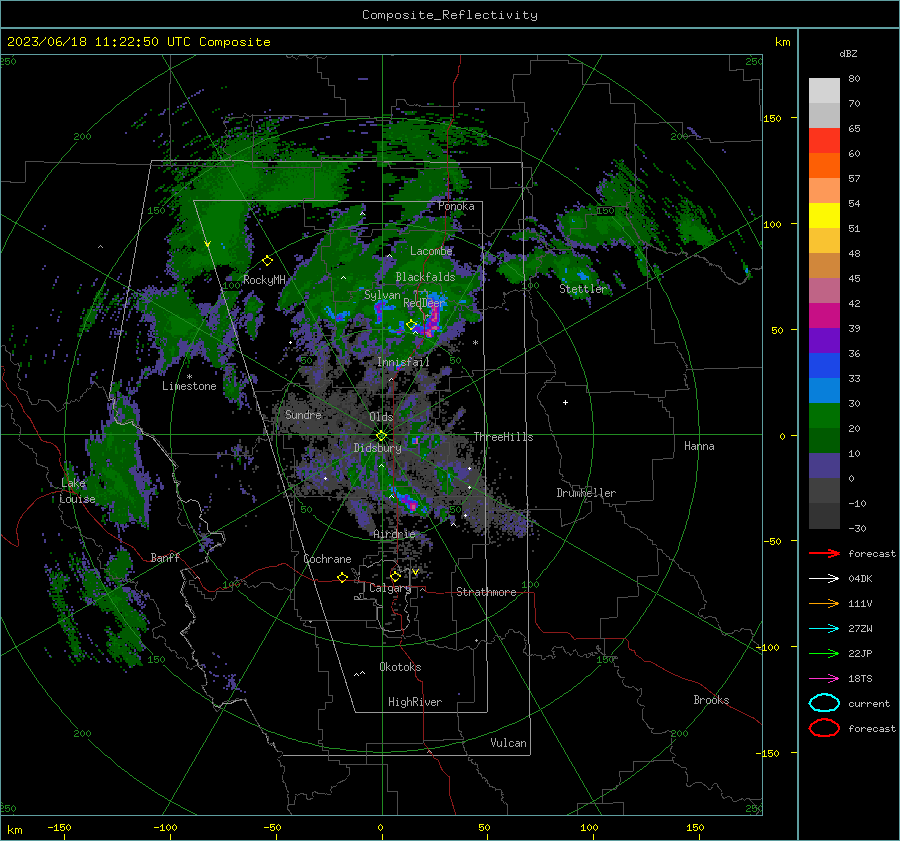Click the Blackfalds town label

coord(425,277)
